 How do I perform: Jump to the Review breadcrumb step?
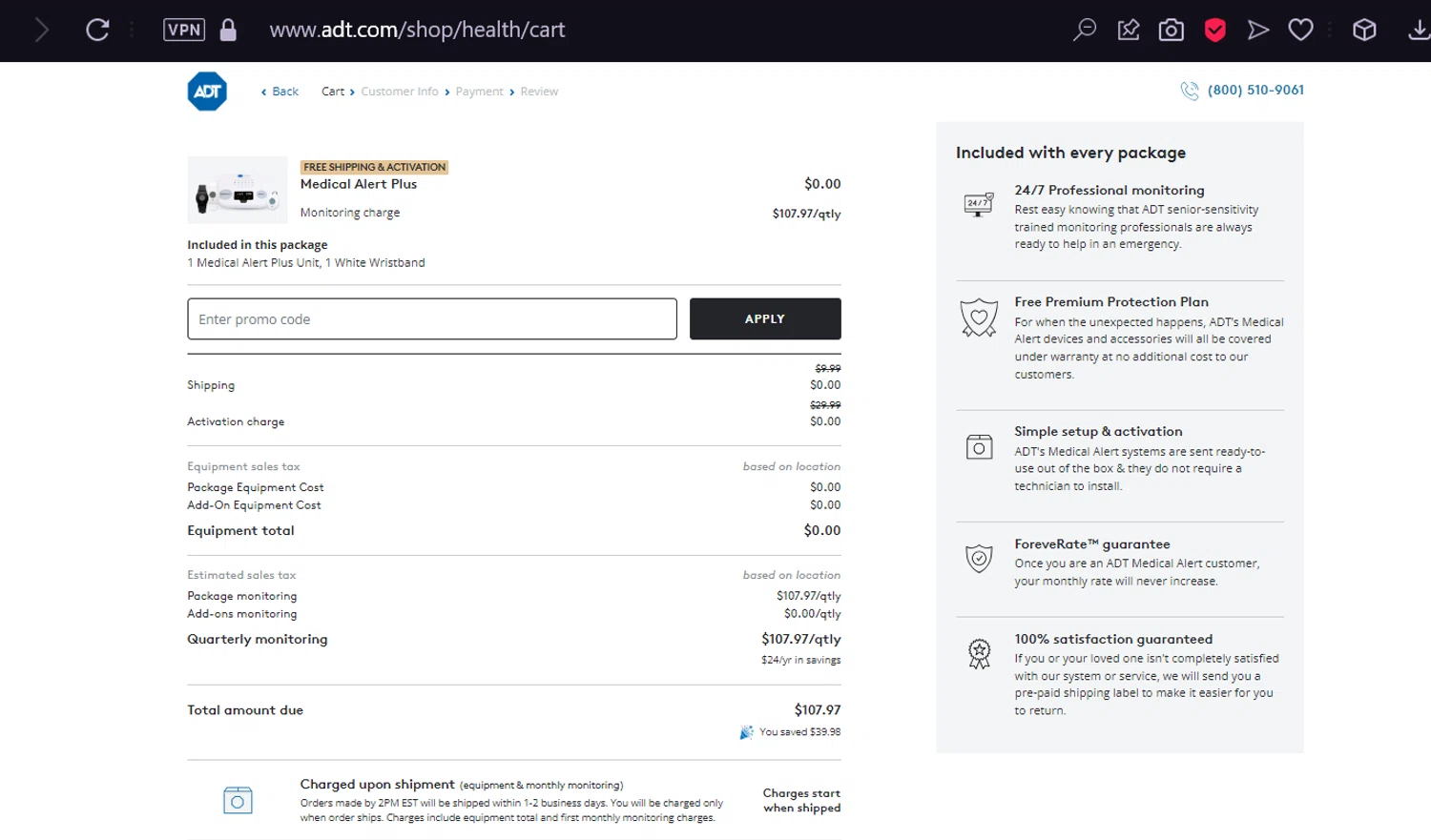(x=539, y=92)
